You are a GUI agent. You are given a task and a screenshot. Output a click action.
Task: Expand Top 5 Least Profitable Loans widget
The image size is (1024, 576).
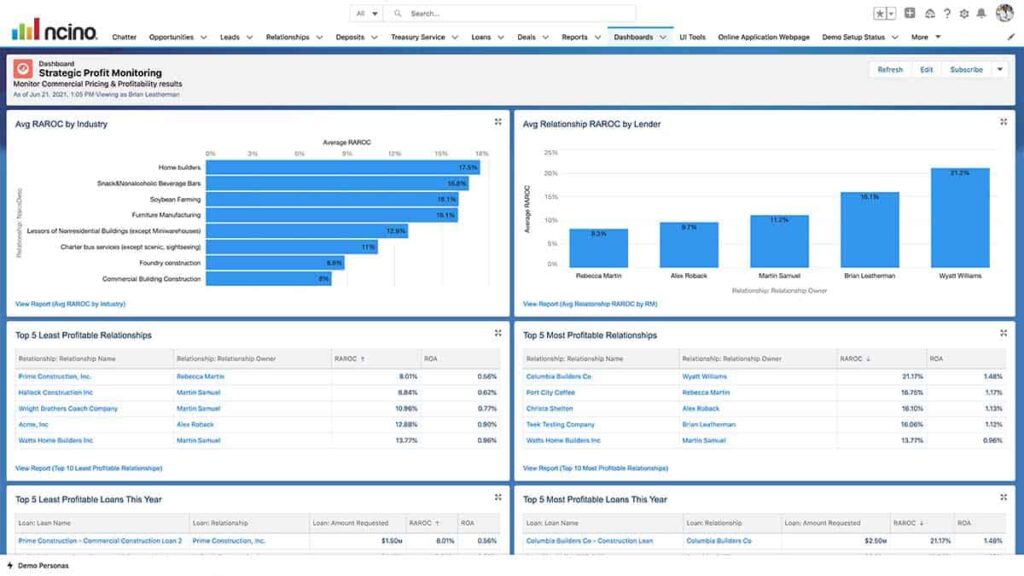click(x=498, y=497)
